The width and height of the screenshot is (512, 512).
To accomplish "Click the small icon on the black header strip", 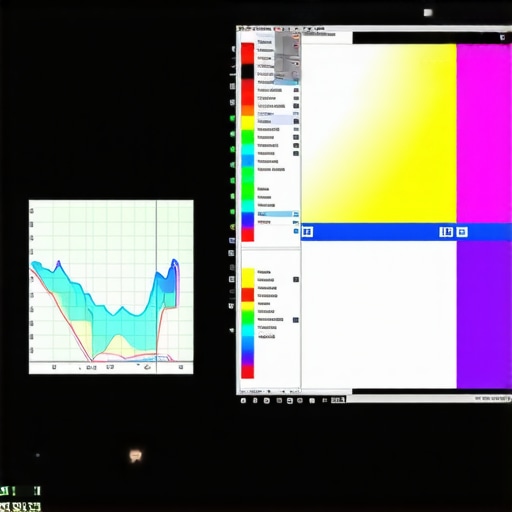I will pyautogui.click(x=502, y=37).
